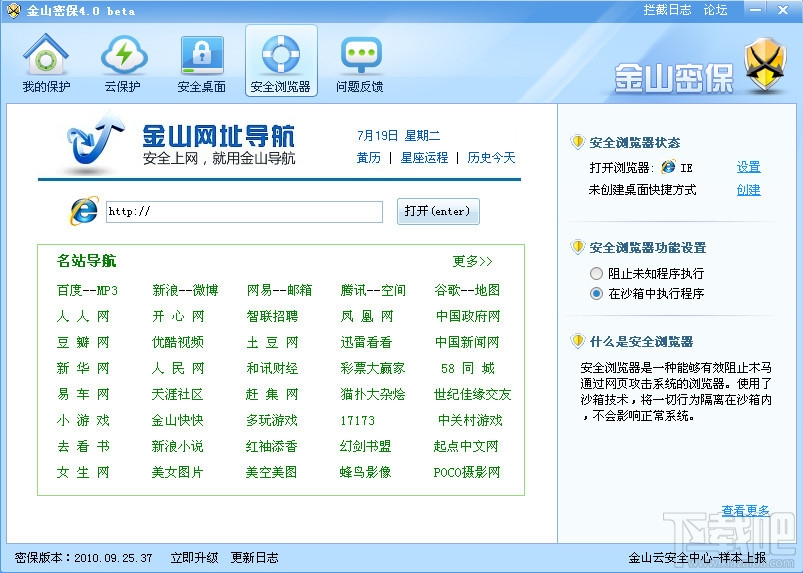This screenshot has width=803, height=573.
Task: Open the 中国新闻网 site link
Action: click(x=467, y=342)
